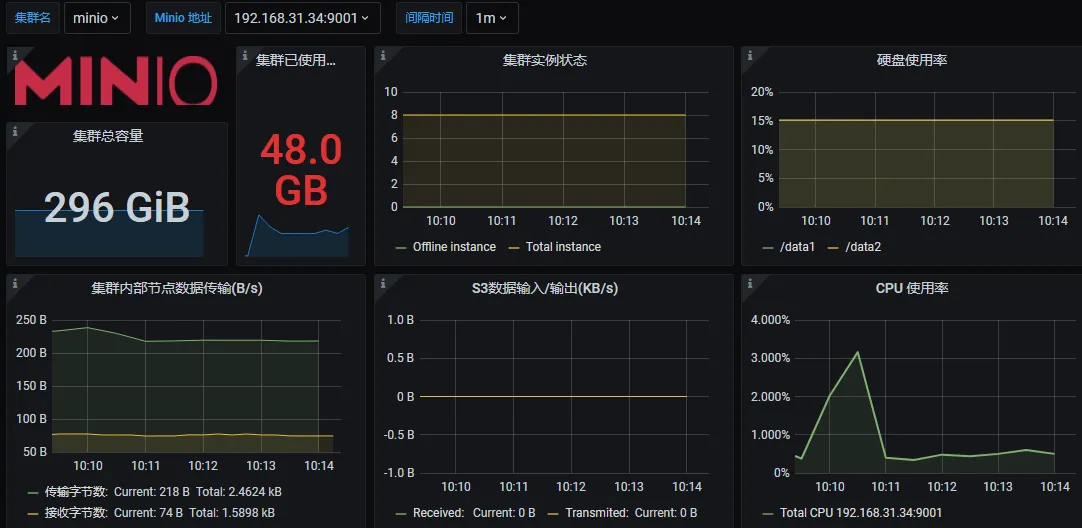Screen dimensions: 1082x528
Task: Toggle the Received series in the S3 legend
Action: click(438, 513)
